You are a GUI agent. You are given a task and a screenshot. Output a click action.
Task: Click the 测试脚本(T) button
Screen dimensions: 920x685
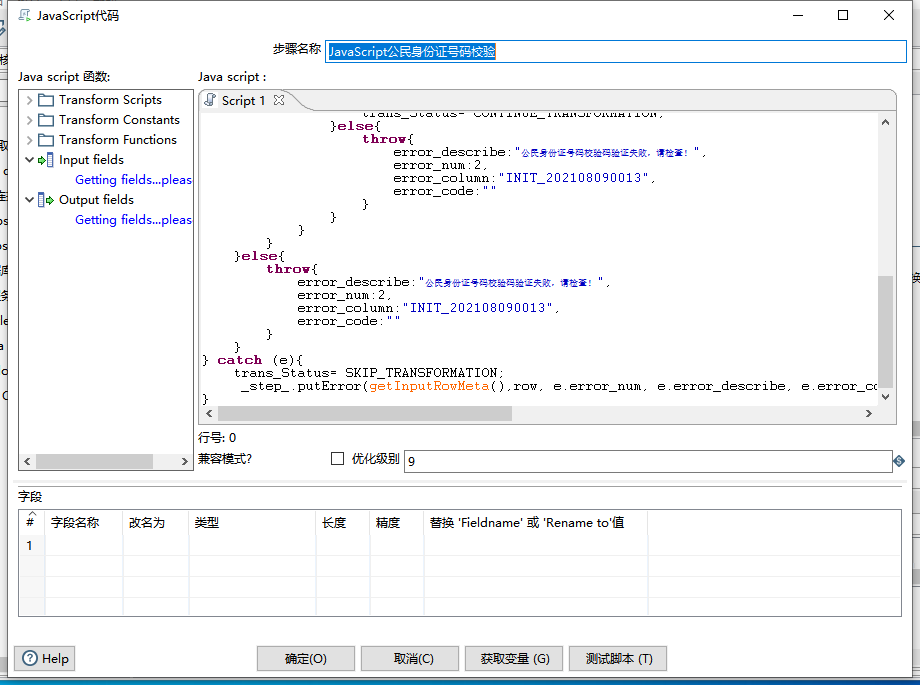pos(617,658)
